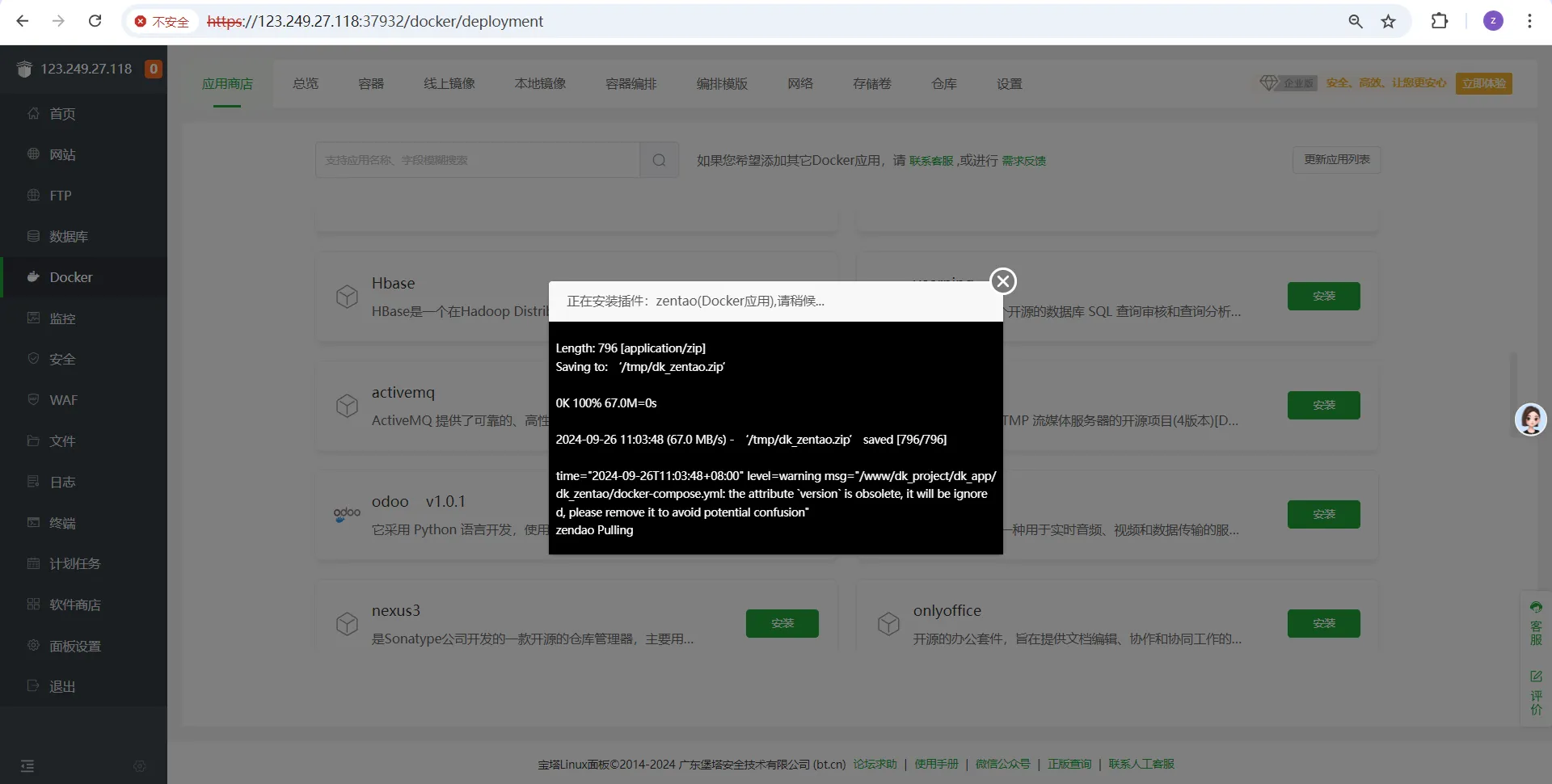
Task: Click the onlyoffice app cube icon
Action: tap(888, 624)
